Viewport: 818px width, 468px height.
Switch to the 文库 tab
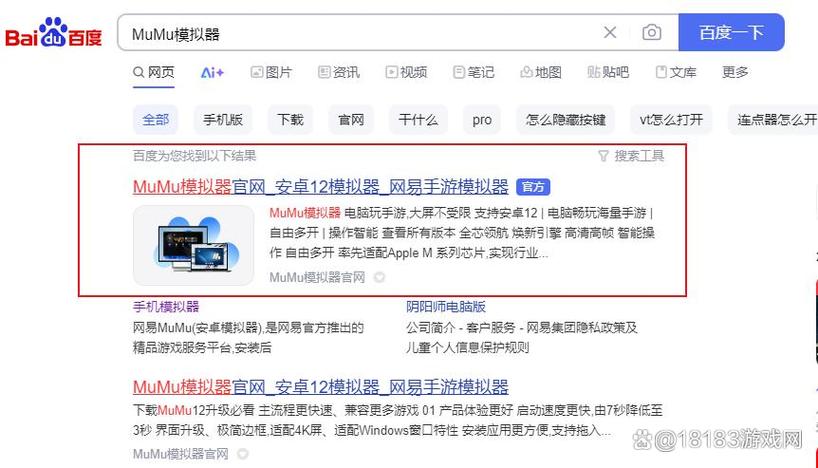(676, 72)
